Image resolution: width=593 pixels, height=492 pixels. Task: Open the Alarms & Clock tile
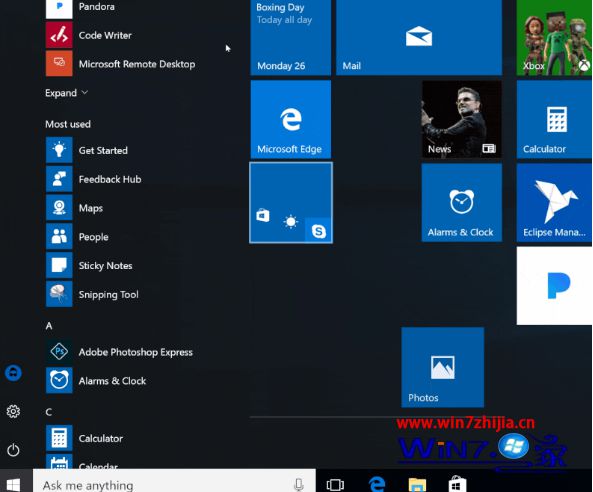pyautogui.click(x=461, y=203)
